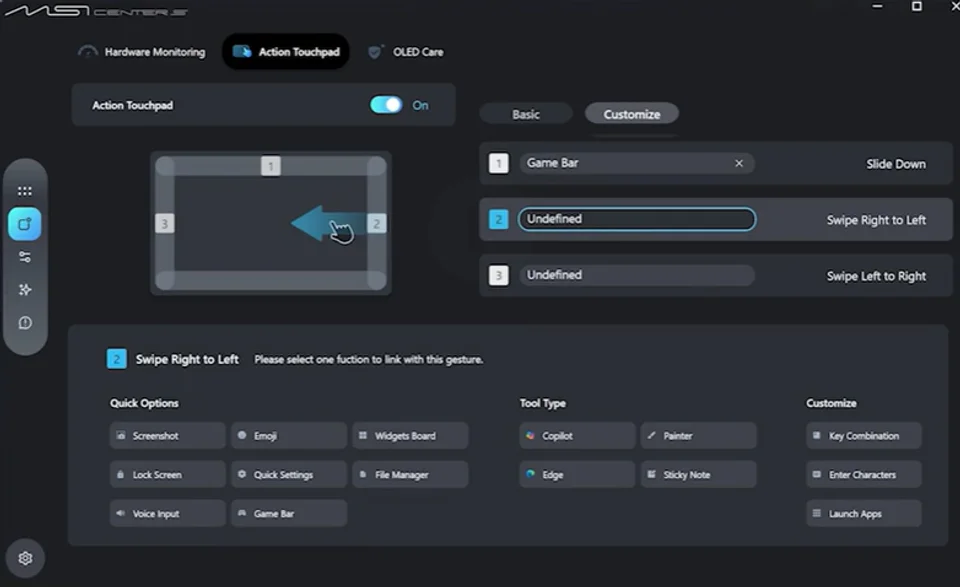Viewport: 960px width, 587px height.
Task: Select the Action Touchpad tab
Action: pos(286,52)
